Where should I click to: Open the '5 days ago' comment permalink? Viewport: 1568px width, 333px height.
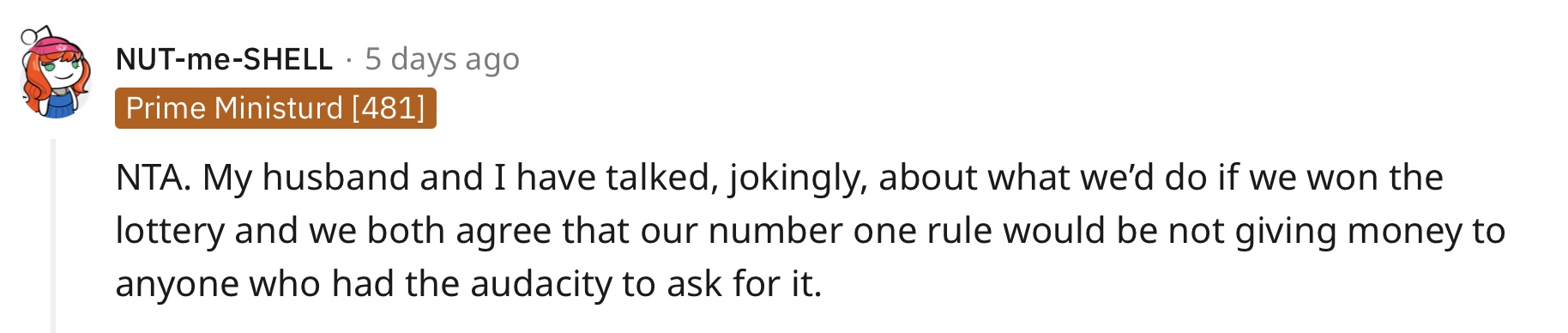(x=442, y=59)
